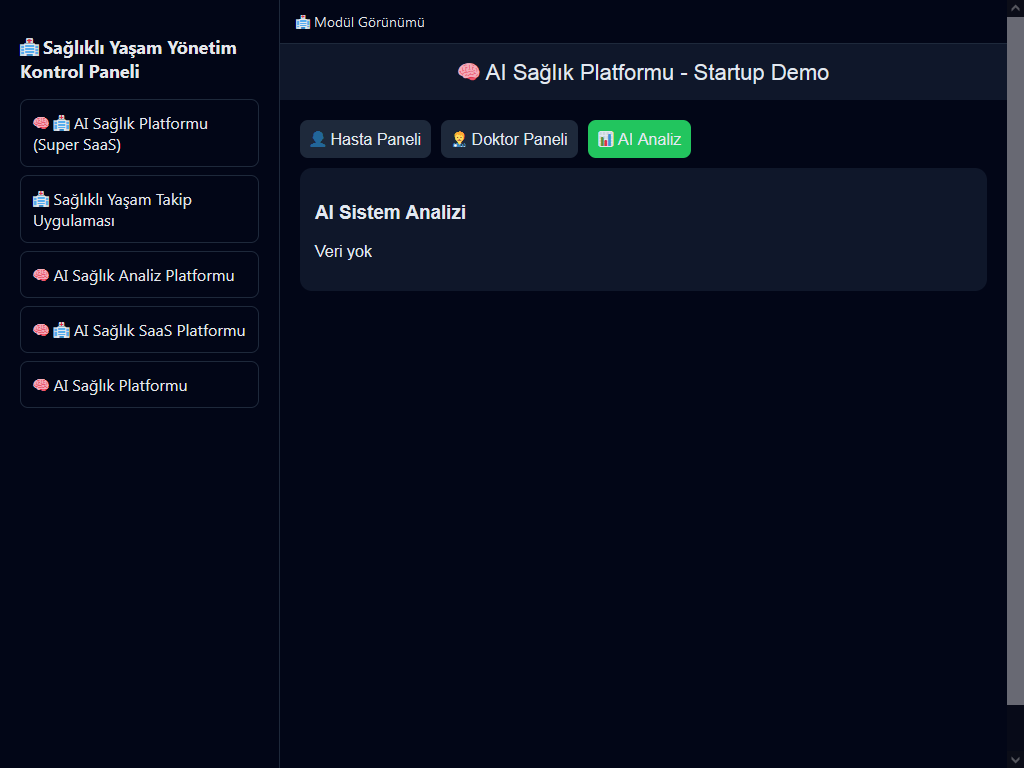Viewport: 1024px width, 768px height.
Task: Click the brain icon in the Startup Demo header
Action: (468, 72)
